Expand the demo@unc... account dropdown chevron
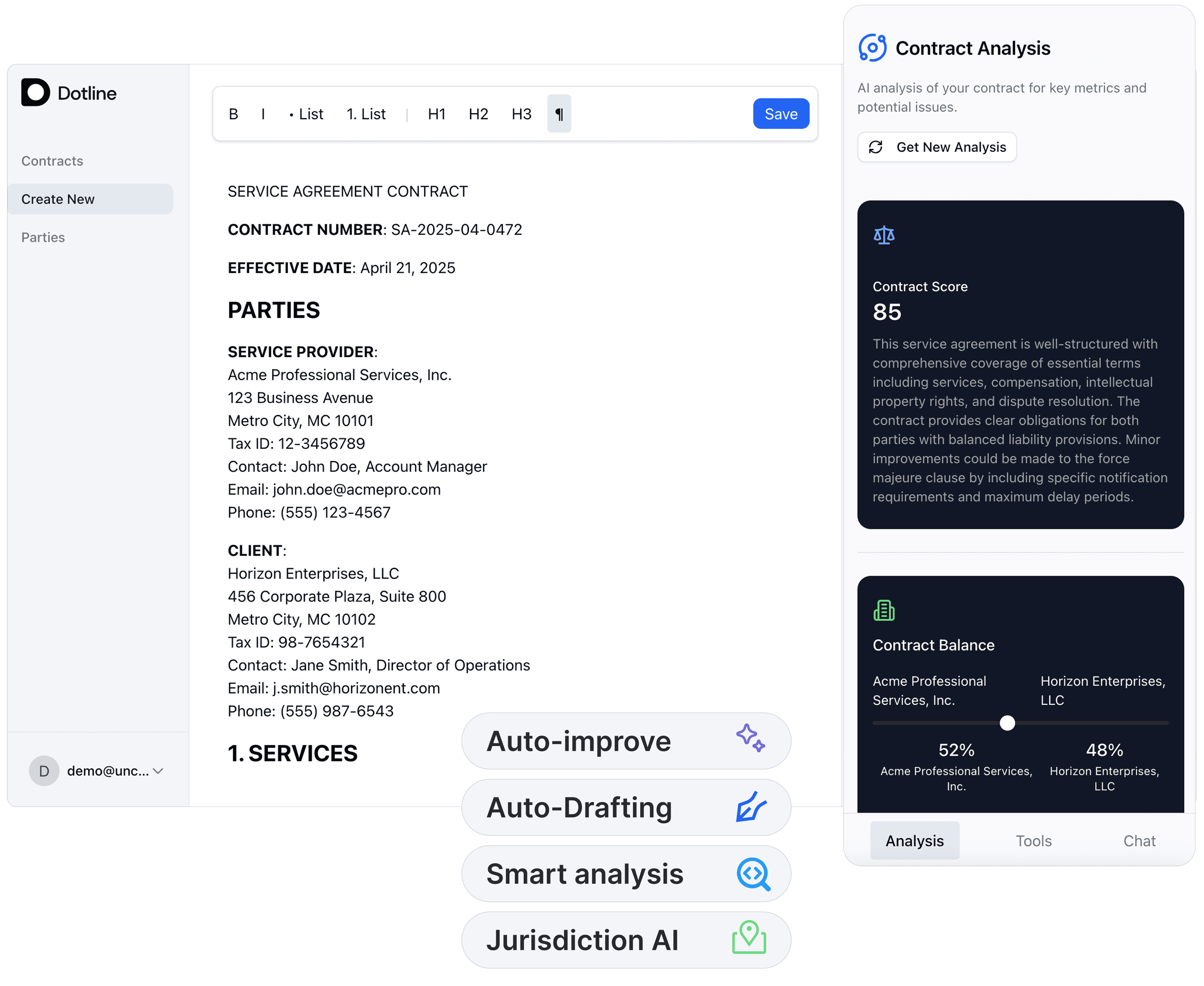 pos(158,771)
